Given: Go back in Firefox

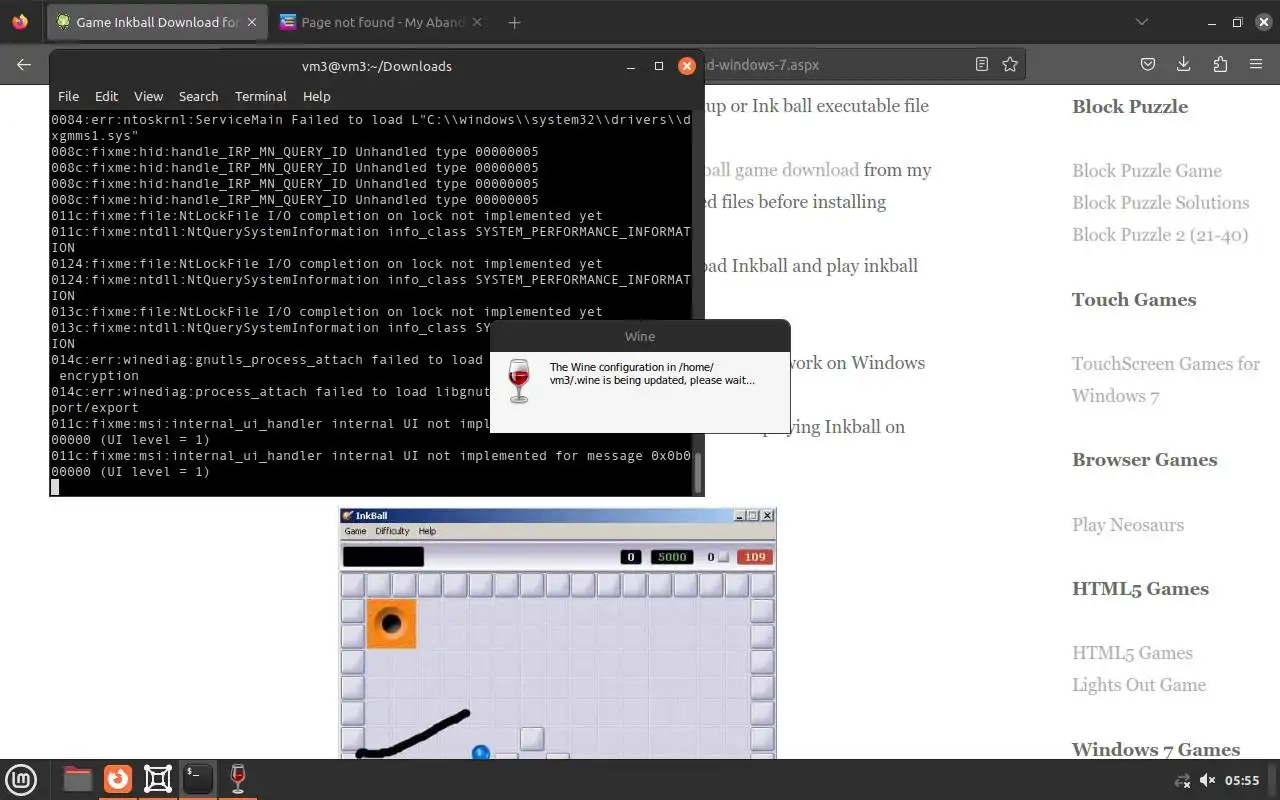Looking at the screenshot, I should pos(24,64).
